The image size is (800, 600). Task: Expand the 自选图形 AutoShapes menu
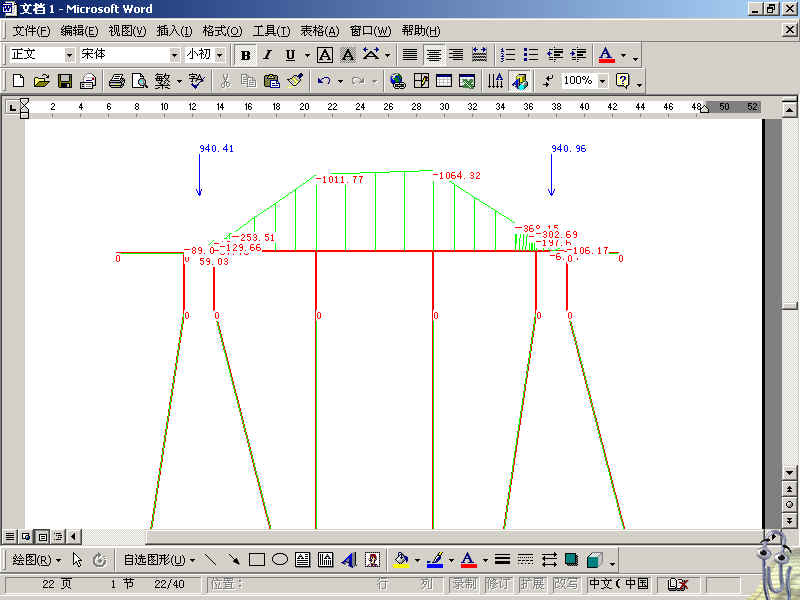point(159,560)
